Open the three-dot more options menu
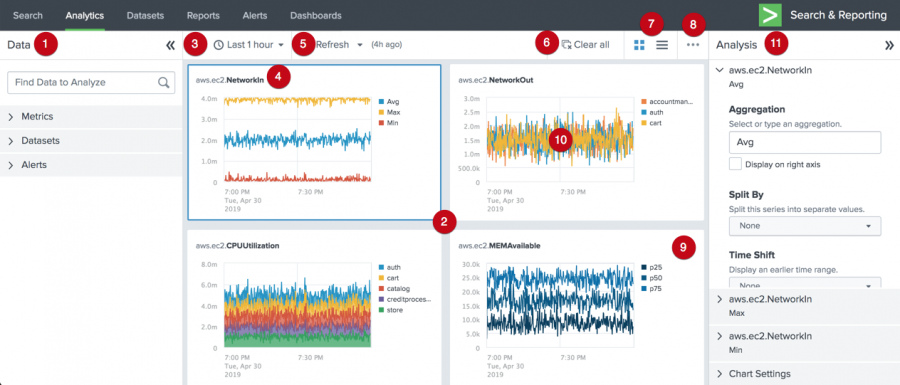The width and height of the screenshot is (900, 385). tap(693, 45)
